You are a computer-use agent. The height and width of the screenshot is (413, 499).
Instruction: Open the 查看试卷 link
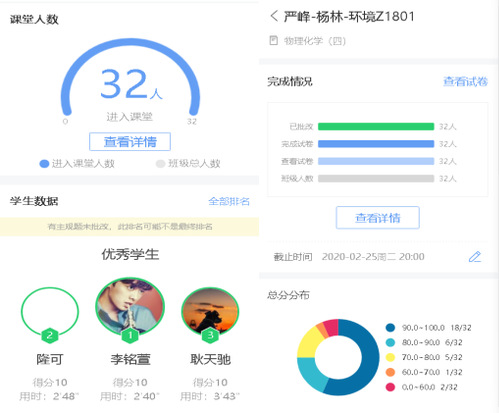465,81
